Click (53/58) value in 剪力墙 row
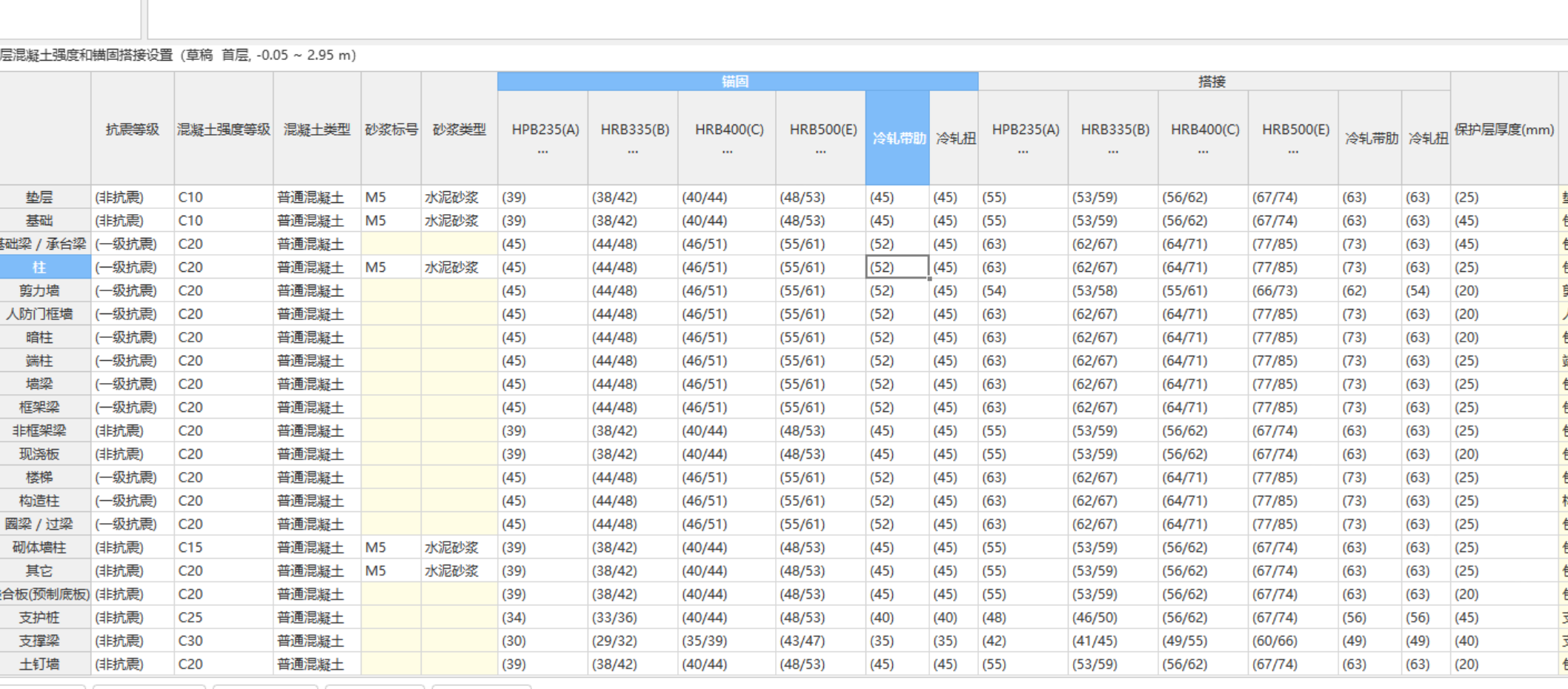Viewport: 1568px width, 689px height. coord(1113,290)
